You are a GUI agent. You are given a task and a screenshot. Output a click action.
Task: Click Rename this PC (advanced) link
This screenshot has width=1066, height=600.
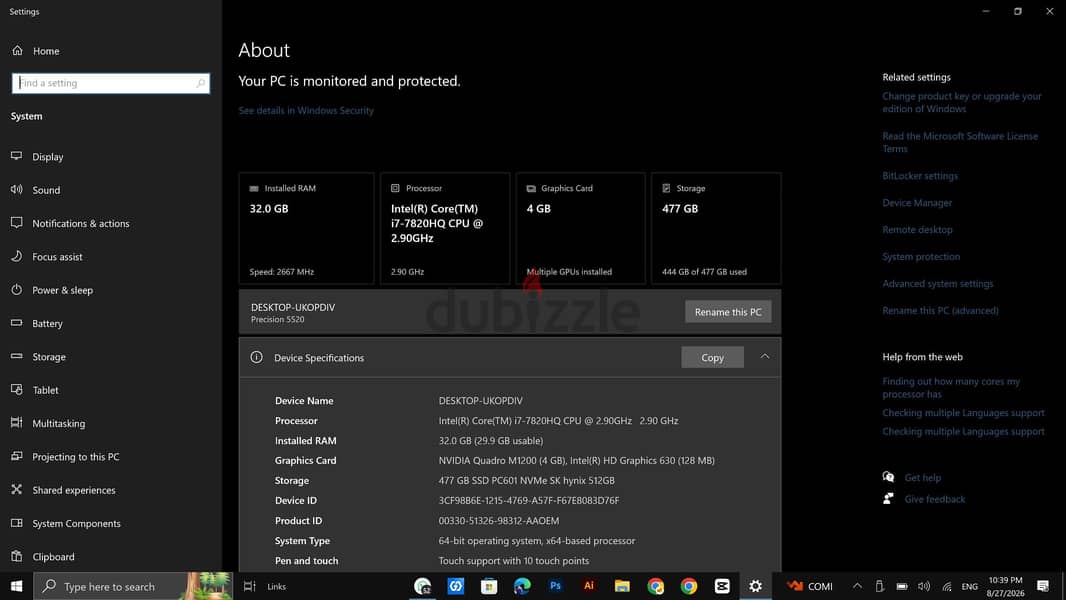[940, 311]
